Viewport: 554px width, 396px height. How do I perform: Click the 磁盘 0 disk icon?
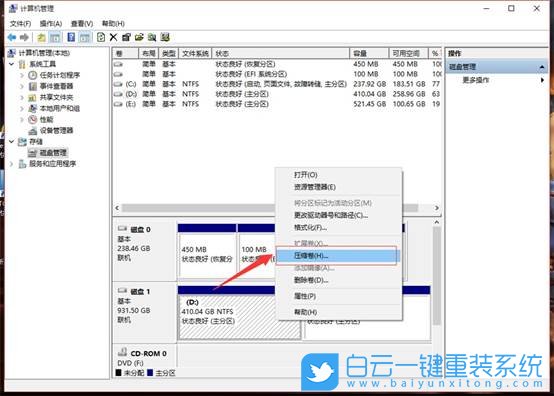[122, 229]
